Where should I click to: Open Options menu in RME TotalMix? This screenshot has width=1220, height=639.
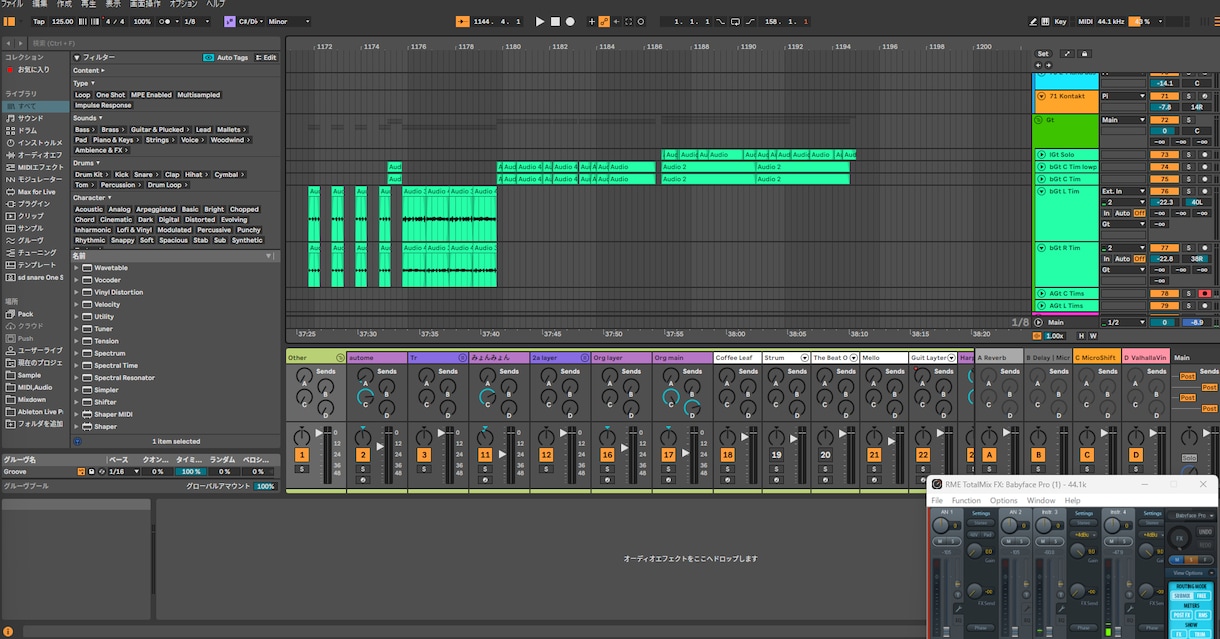click(x=1003, y=500)
